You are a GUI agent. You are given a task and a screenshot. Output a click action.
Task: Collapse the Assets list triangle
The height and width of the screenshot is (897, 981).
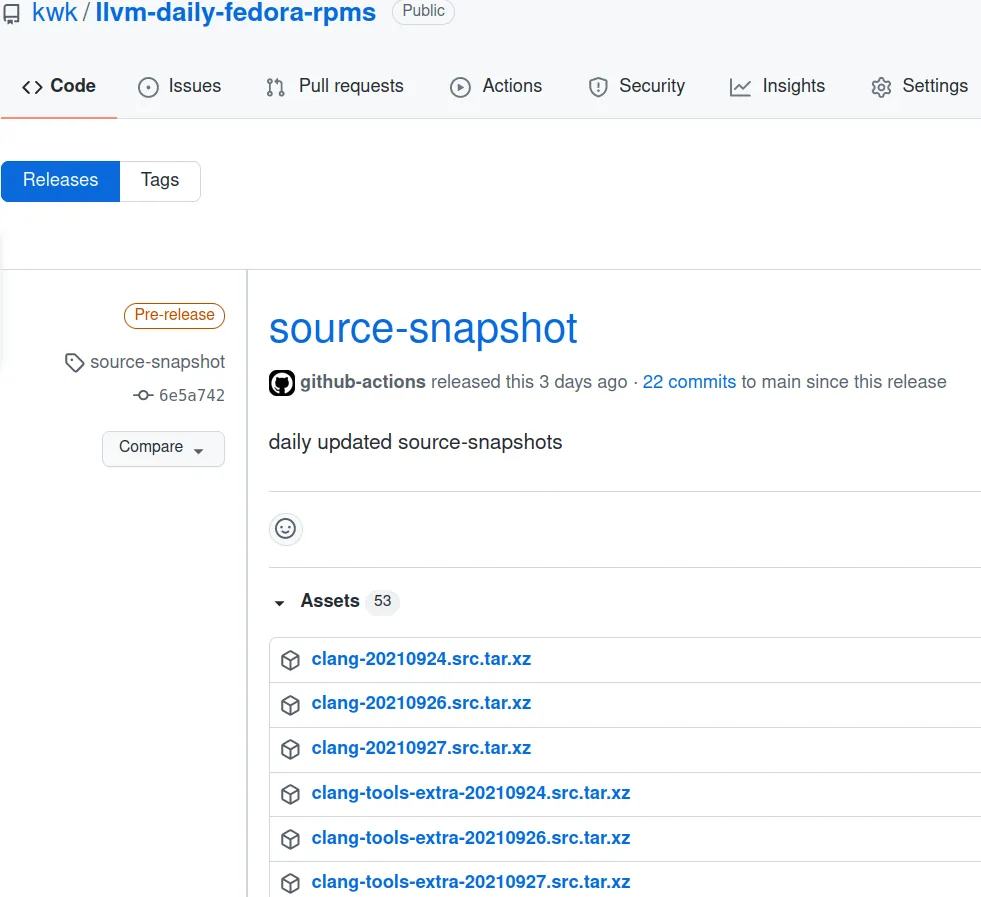279,603
